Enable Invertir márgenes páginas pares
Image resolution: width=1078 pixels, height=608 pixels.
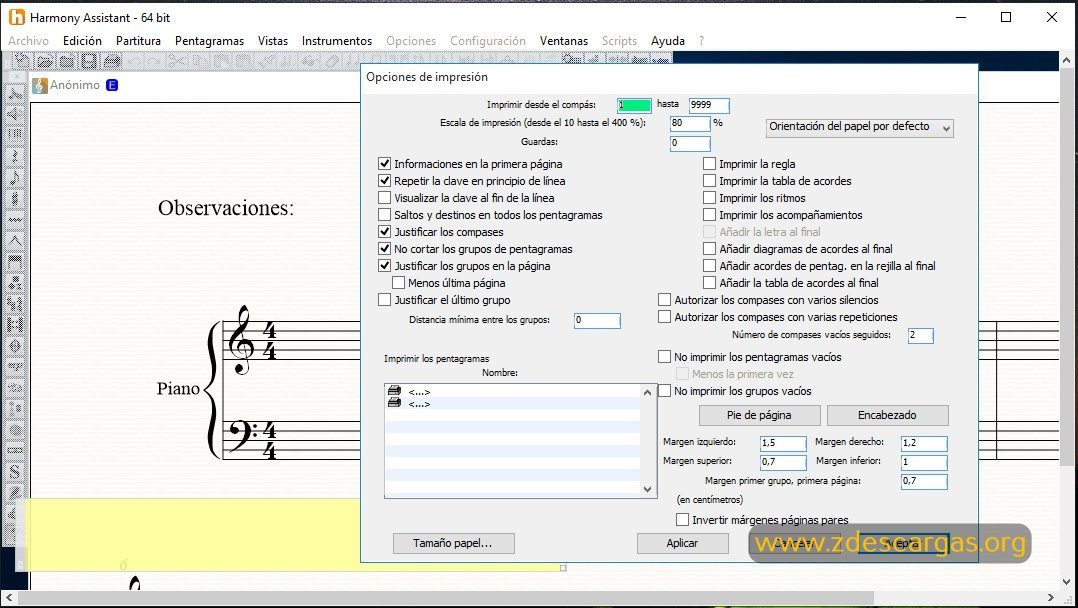click(x=682, y=520)
